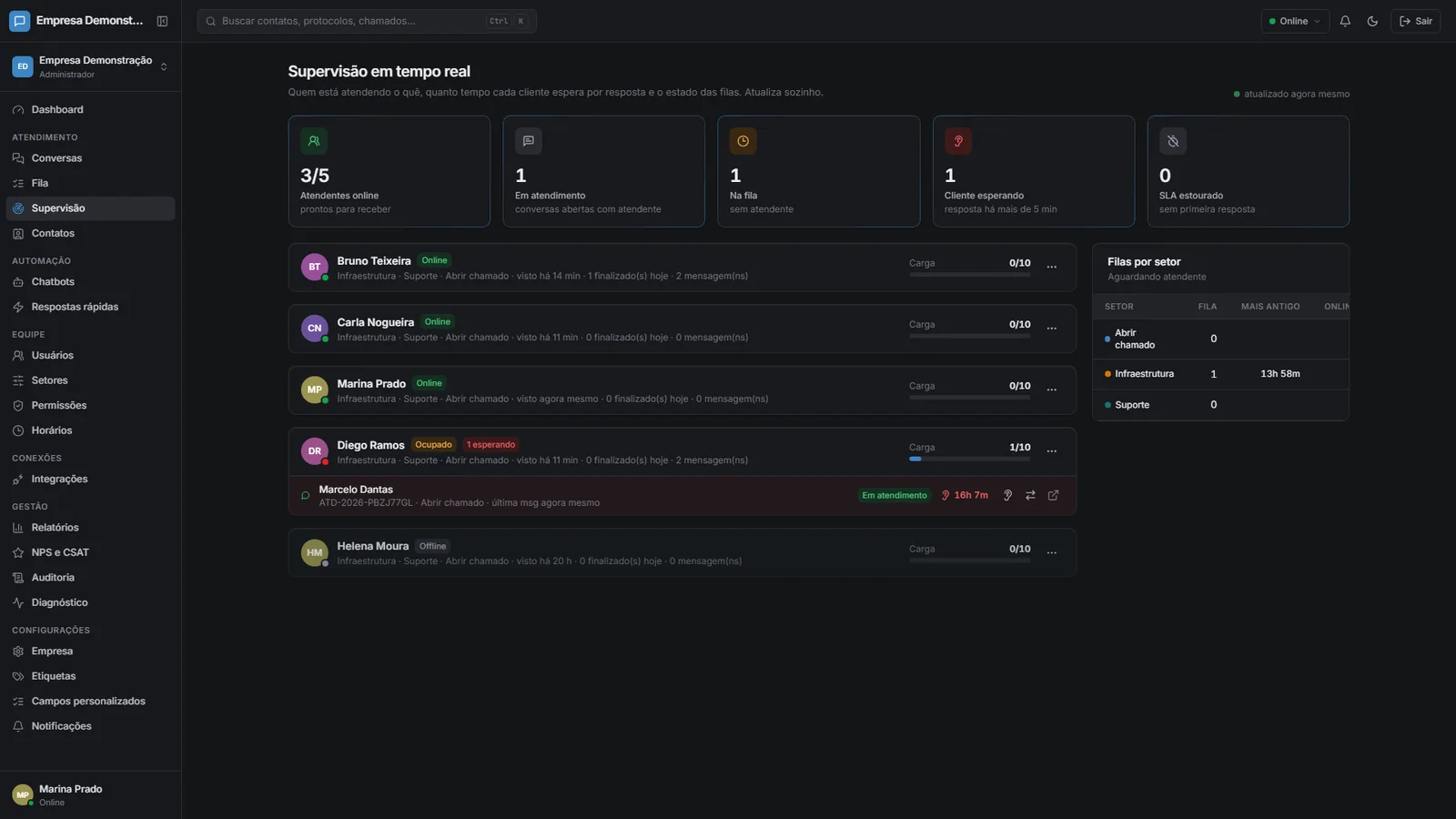The height and width of the screenshot is (819, 1456).
Task: Open Helena Moura's more options menu
Action: (1052, 552)
